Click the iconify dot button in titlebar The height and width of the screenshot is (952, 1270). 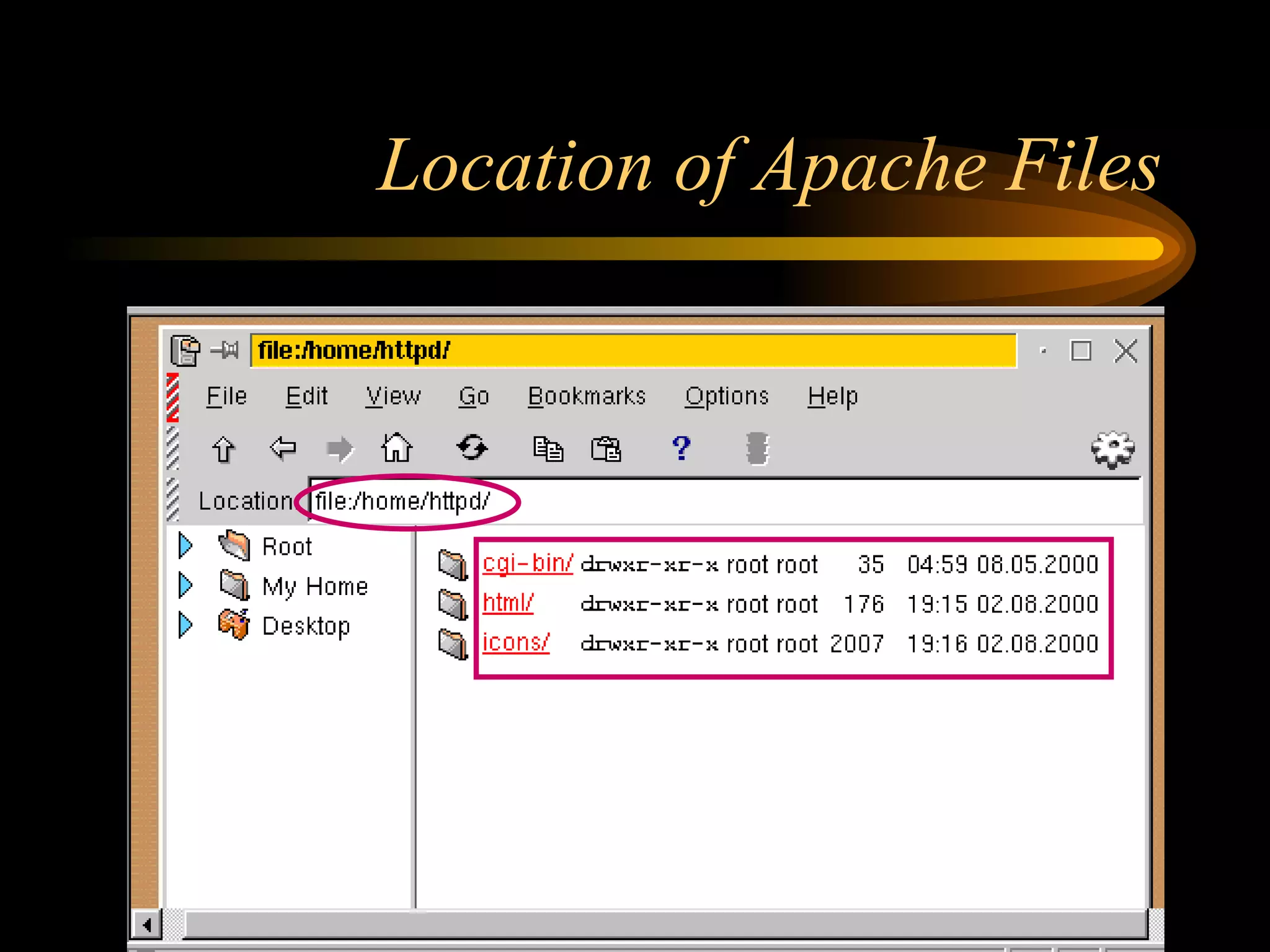pyautogui.click(x=1043, y=351)
